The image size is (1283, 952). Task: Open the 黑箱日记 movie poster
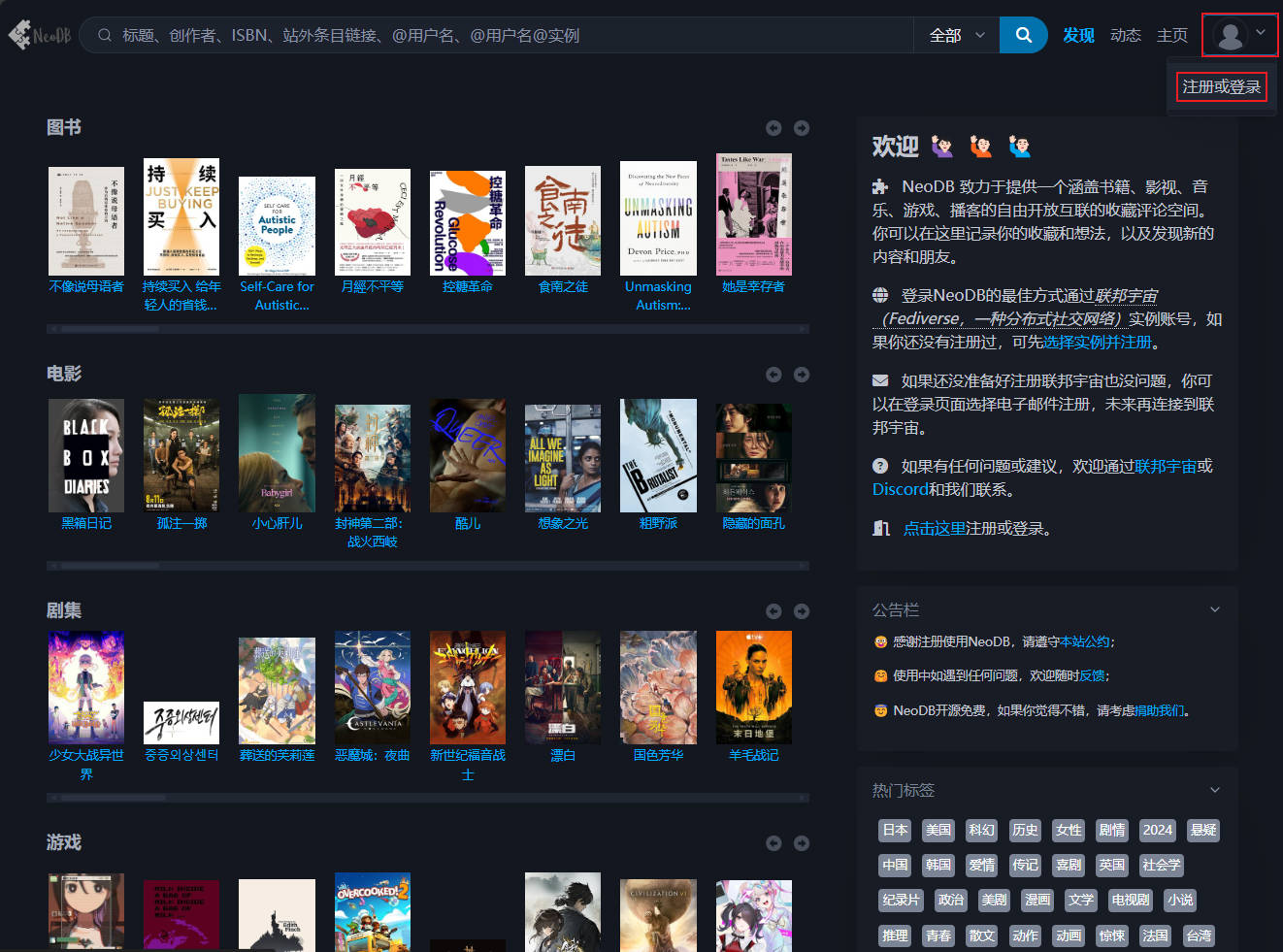(x=86, y=456)
